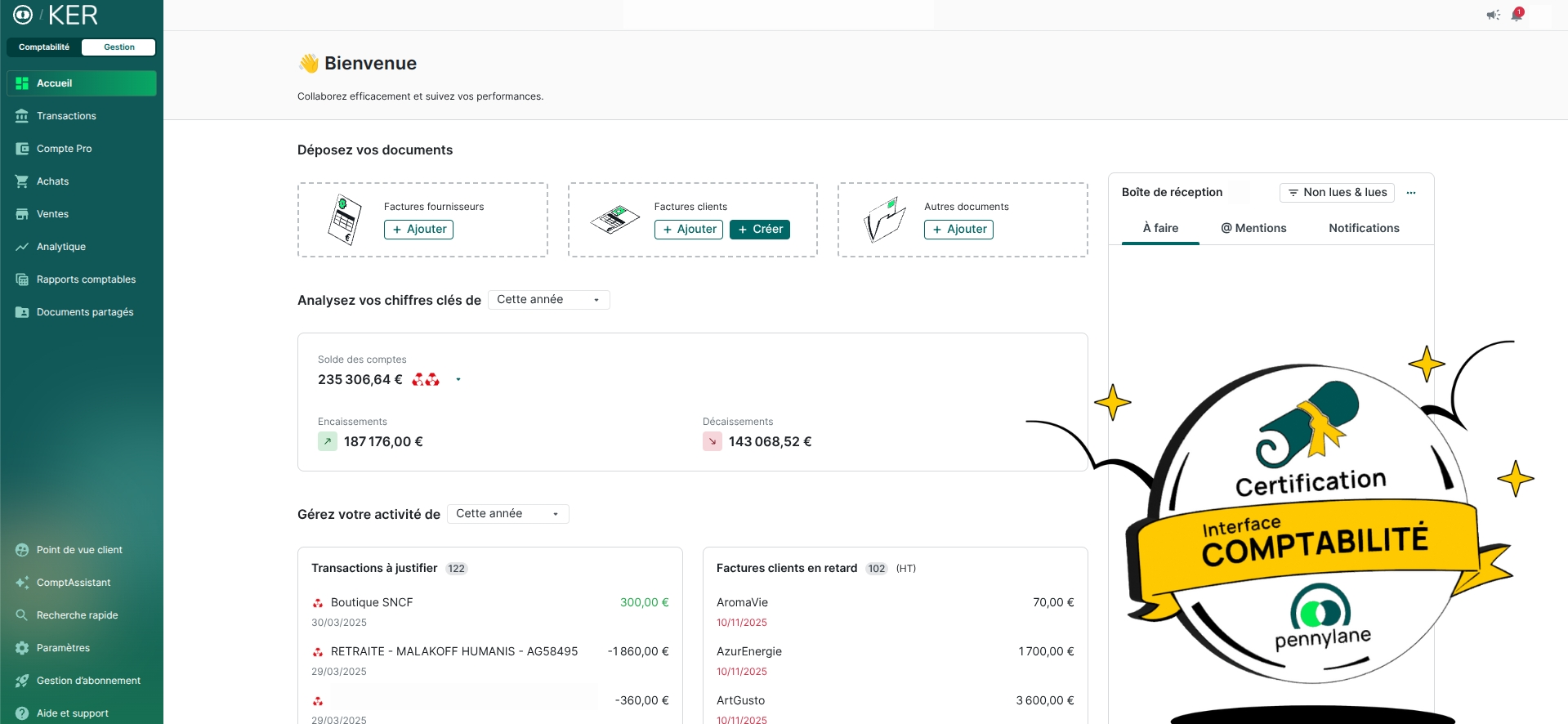Screen dimensions: 1568x724
Task: Open the 'Non lues & lues' filter
Action: click(1337, 193)
